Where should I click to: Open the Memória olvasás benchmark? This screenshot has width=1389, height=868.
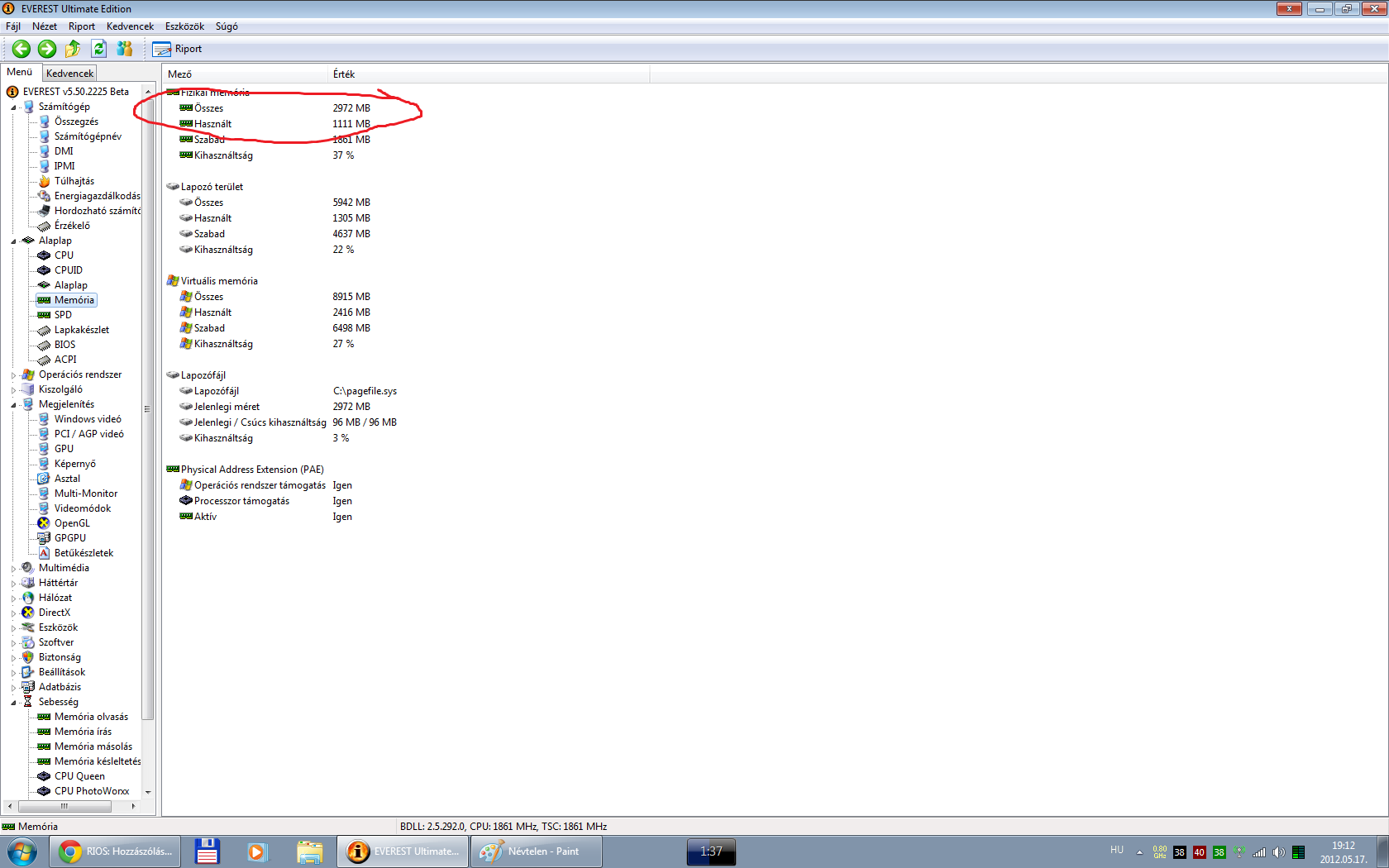point(91,717)
